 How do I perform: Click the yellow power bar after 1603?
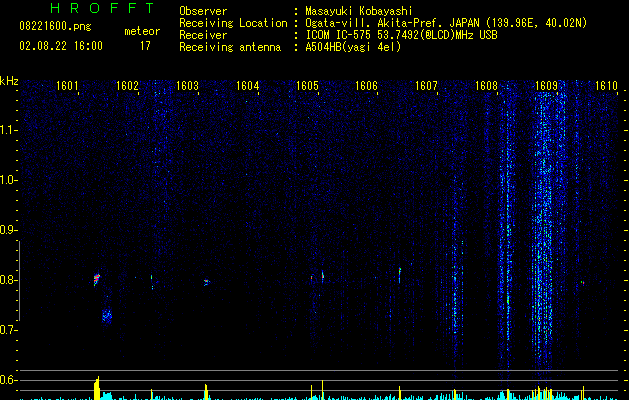click(206, 392)
